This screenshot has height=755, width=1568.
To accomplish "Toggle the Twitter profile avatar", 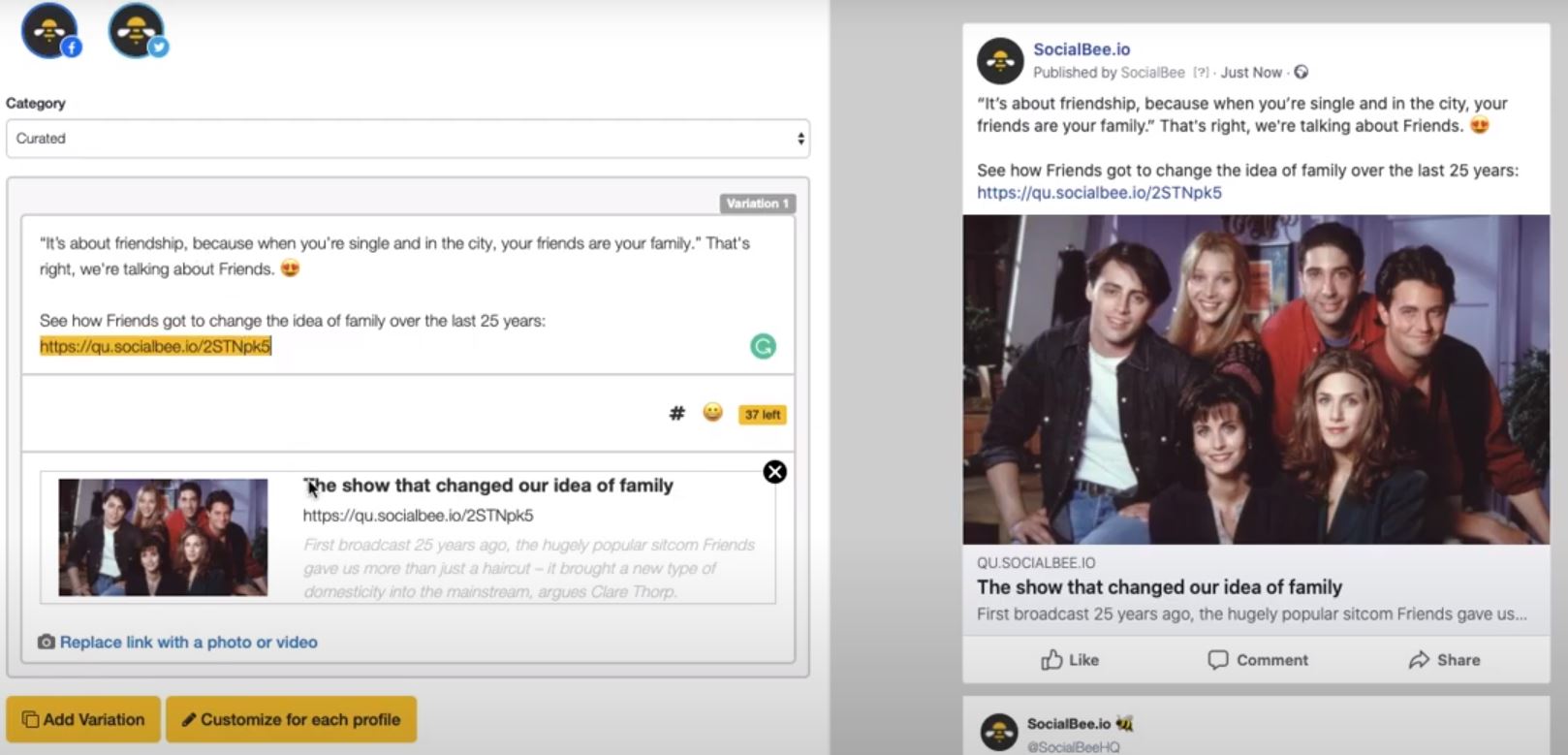I will point(138,31).
